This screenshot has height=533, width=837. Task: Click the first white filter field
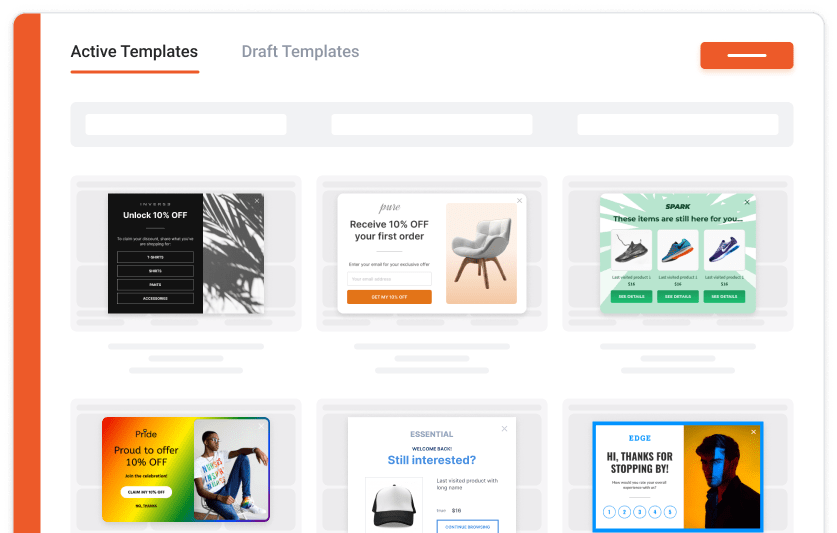coord(186,124)
